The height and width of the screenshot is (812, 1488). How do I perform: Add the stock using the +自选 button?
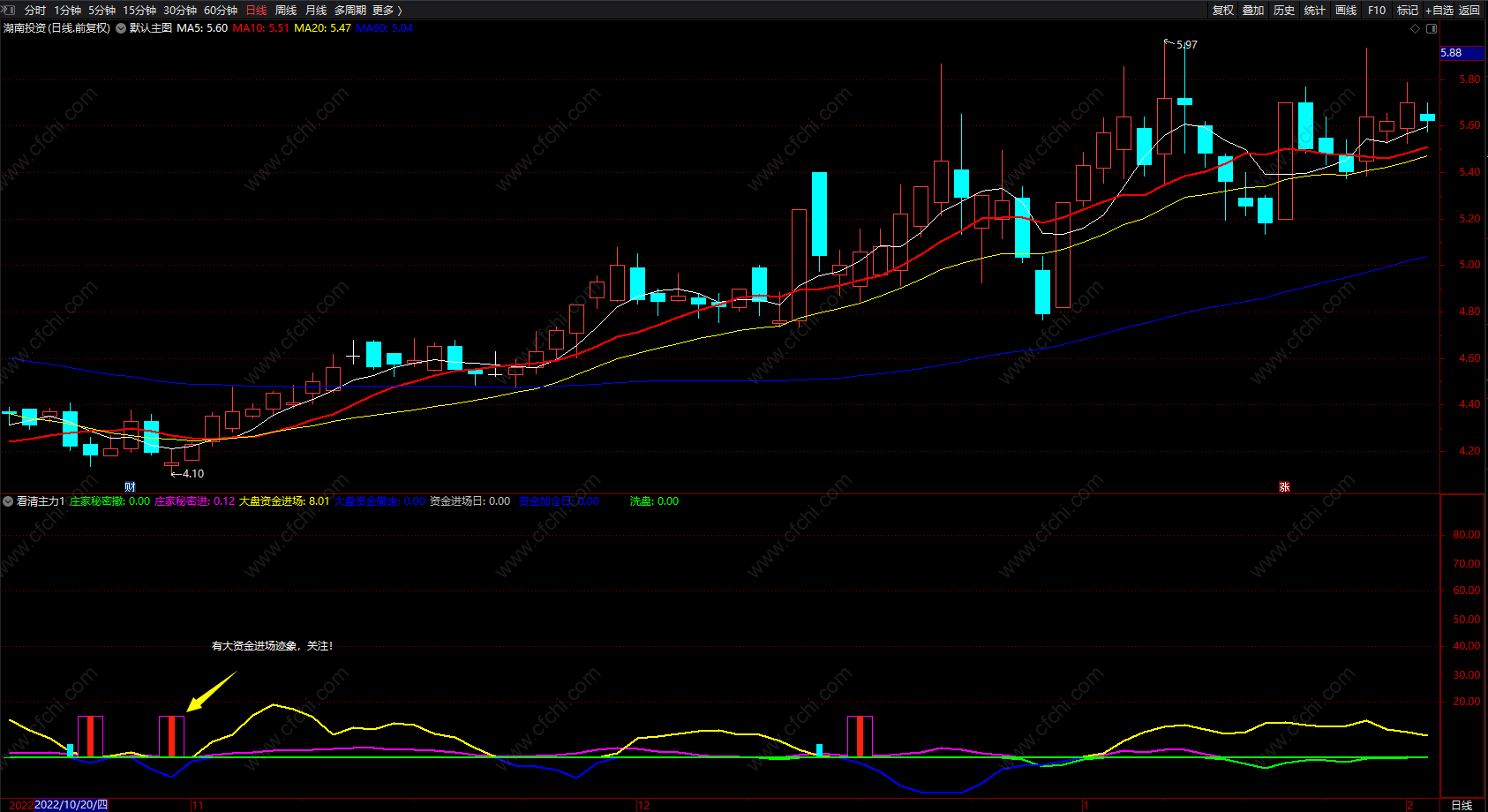tap(1439, 11)
